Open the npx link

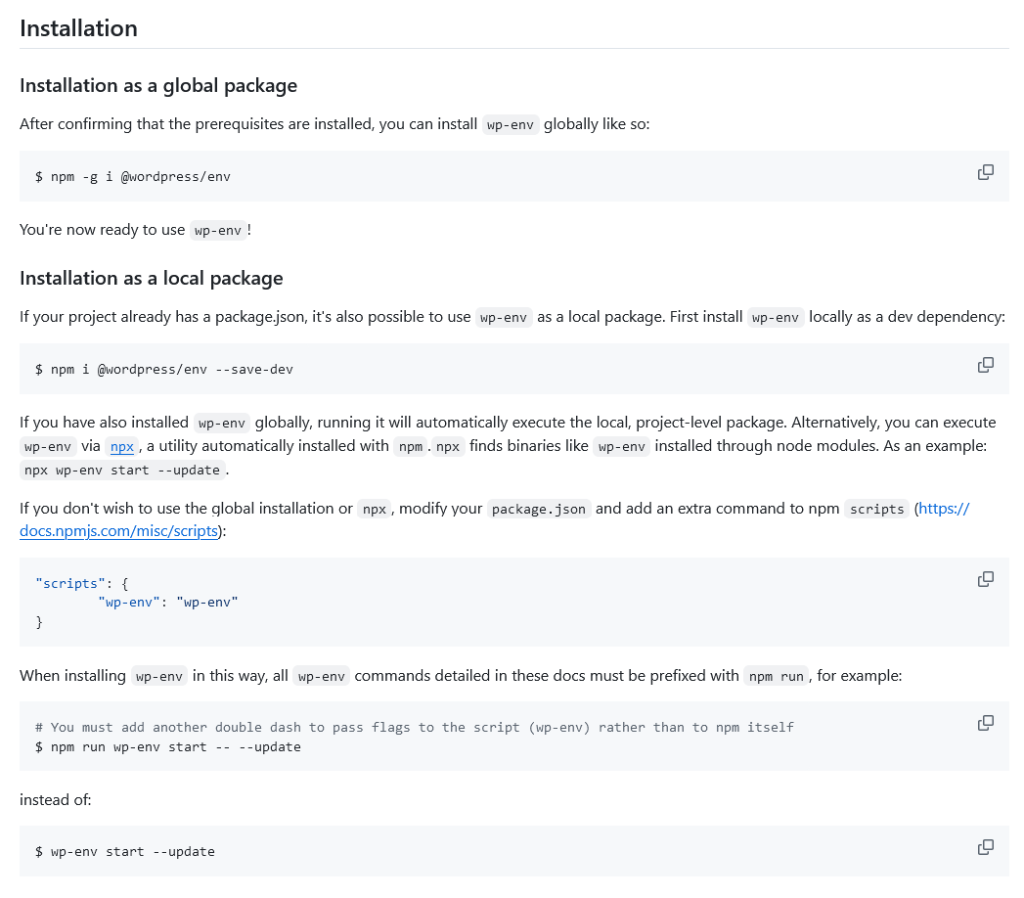(122, 446)
